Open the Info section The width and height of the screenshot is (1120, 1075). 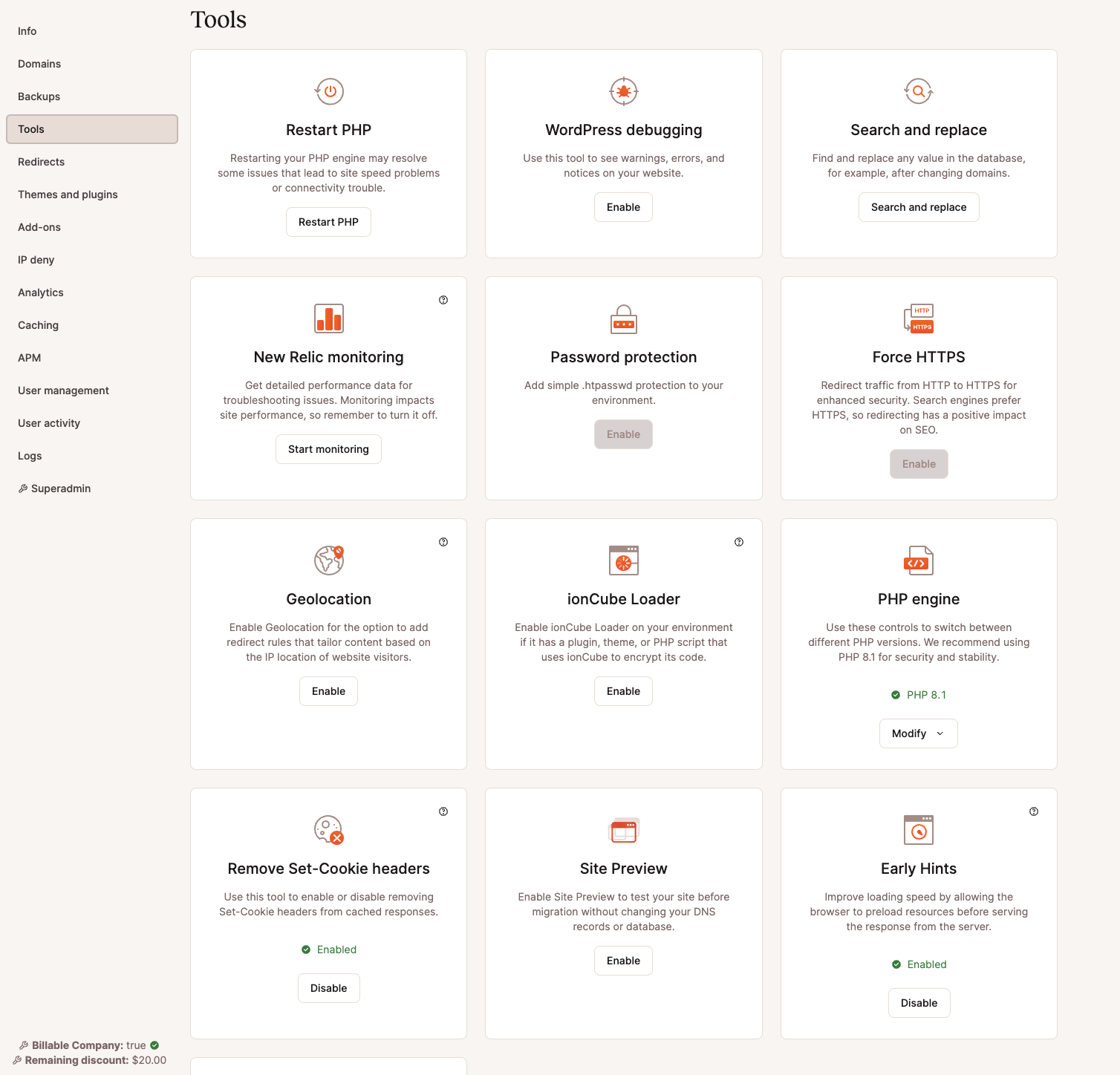92,31
